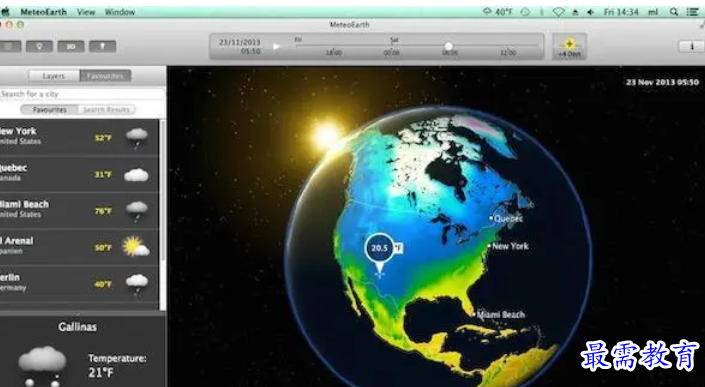Viewport: 705px width, 387px height.
Task: Open the MeteoEarth application menu
Action: click(43, 12)
